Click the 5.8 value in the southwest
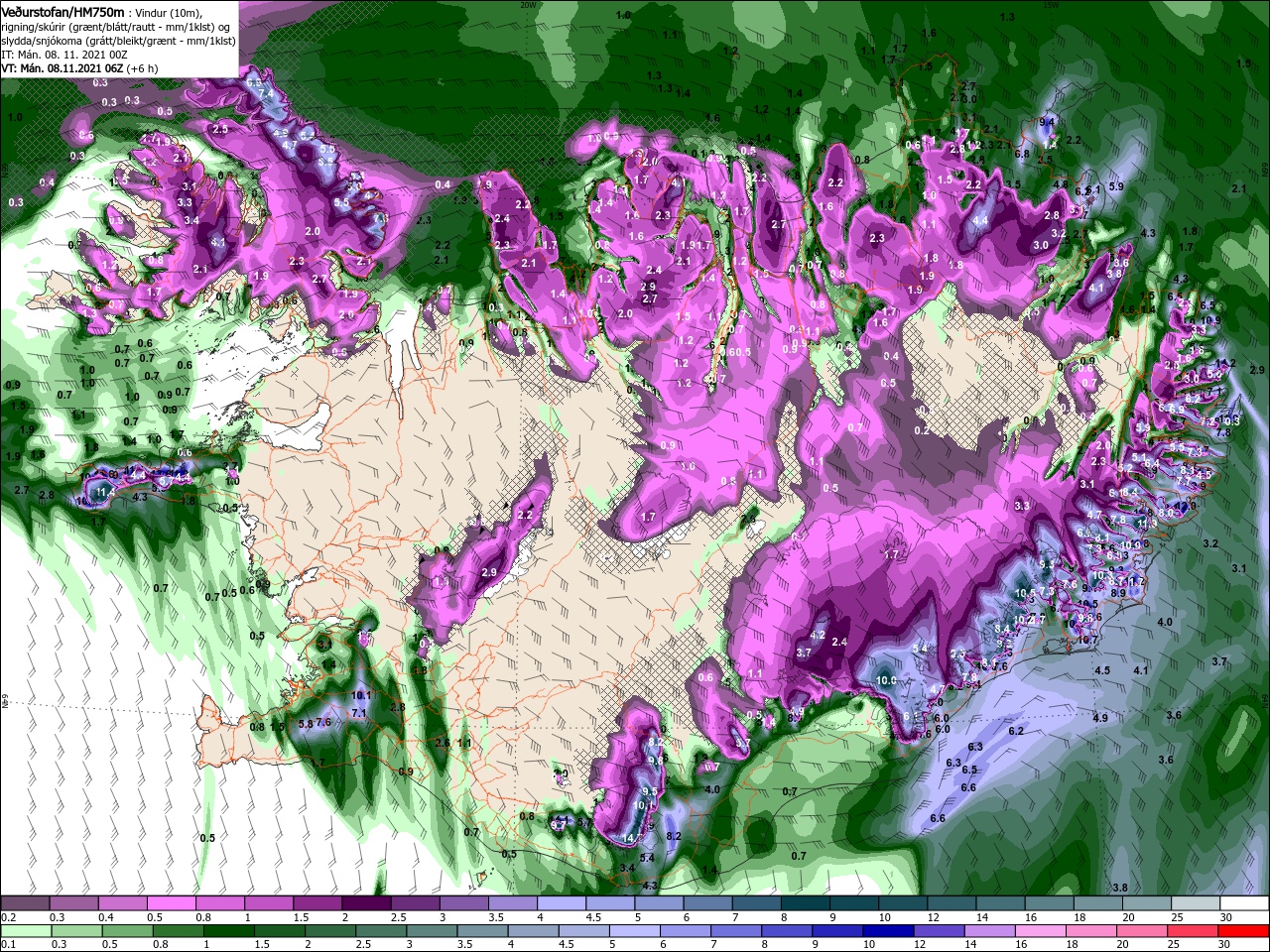 [x=306, y=724]
